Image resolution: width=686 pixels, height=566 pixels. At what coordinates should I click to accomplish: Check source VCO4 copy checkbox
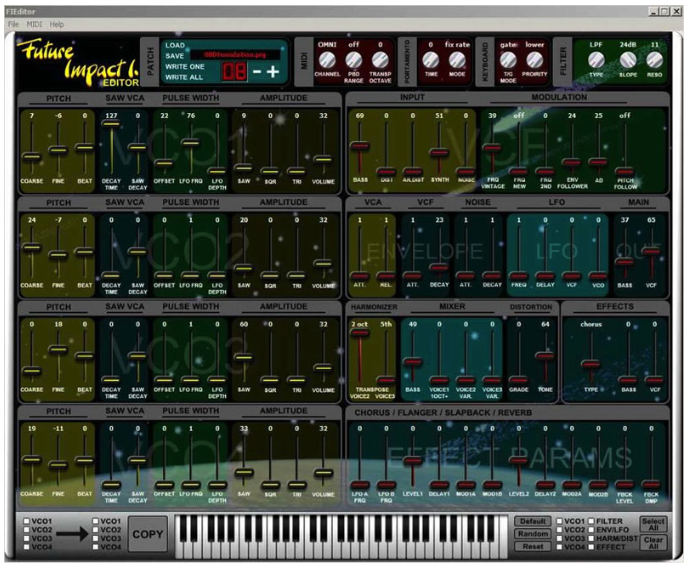click(27, 547)
